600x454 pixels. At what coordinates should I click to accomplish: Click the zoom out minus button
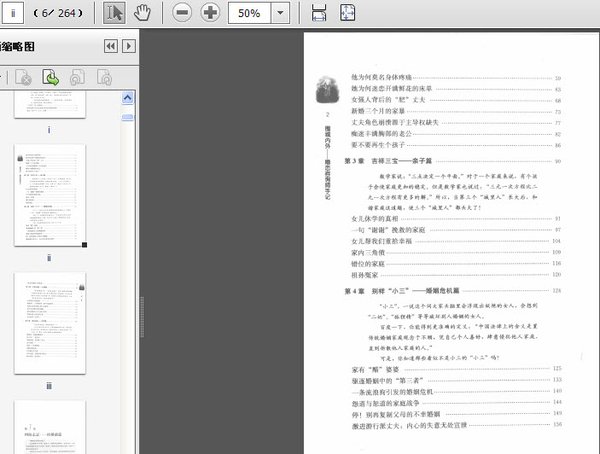coord(181,14)
